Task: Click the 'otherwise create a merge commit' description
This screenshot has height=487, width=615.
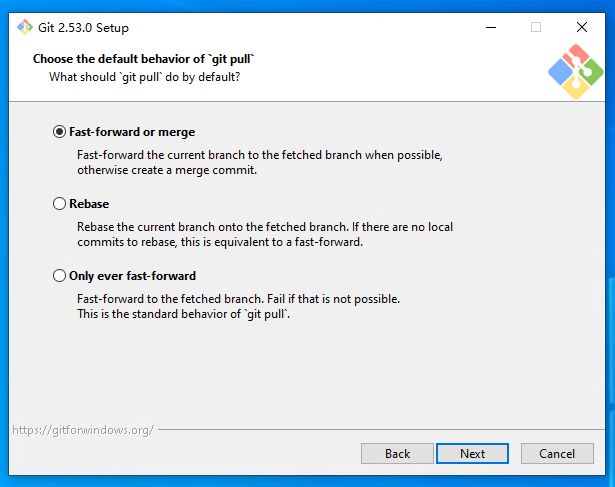Action: click(167, 170)
